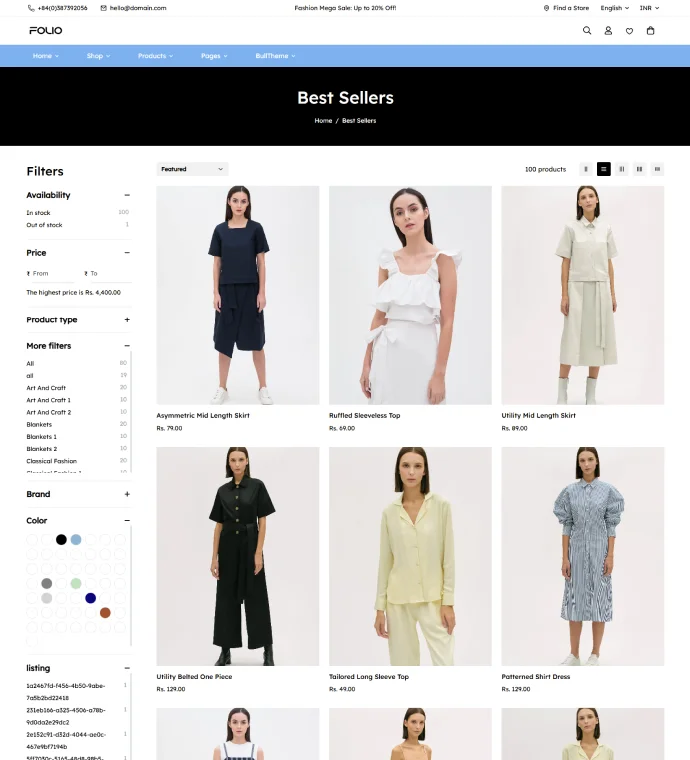Open the search icon in header

tap(587, 31)
